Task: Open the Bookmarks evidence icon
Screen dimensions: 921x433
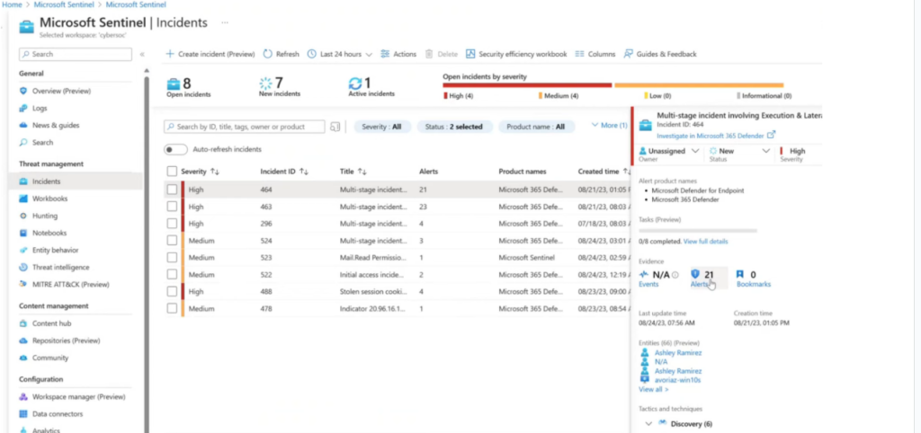Action: [x=740, y=274]
